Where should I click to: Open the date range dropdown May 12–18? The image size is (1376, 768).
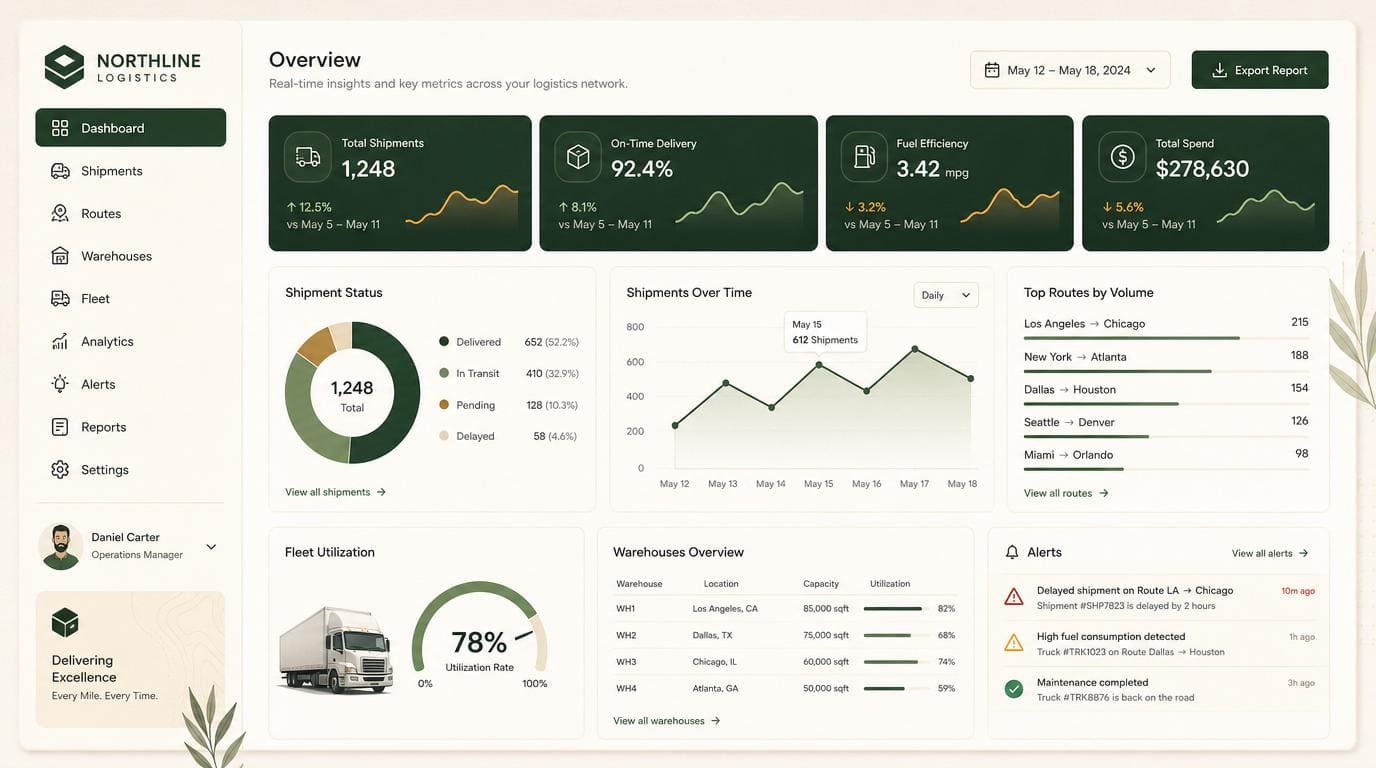pyautogui.click(x=1070, y=70)
